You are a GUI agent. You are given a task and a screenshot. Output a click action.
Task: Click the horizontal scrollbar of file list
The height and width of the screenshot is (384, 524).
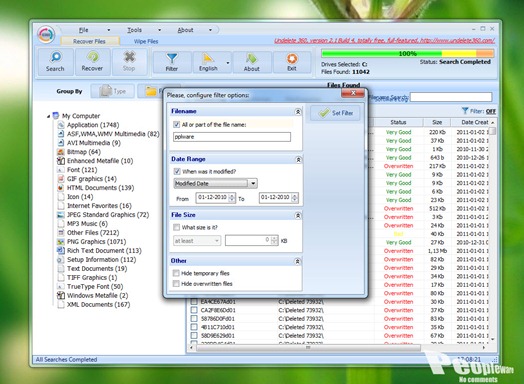coord(308,348)
